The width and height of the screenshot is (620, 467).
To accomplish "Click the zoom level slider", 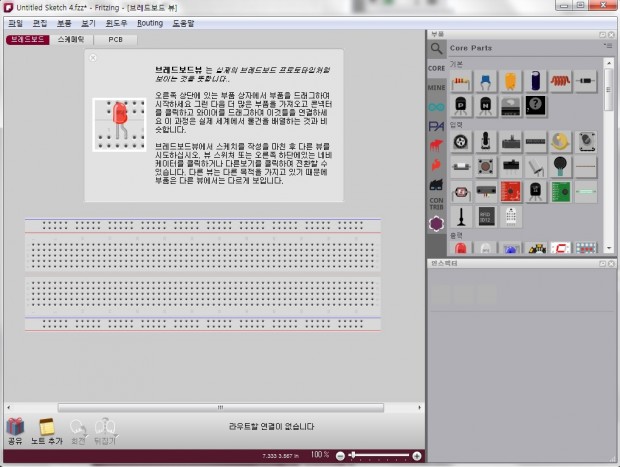I will tap(378, 455).
